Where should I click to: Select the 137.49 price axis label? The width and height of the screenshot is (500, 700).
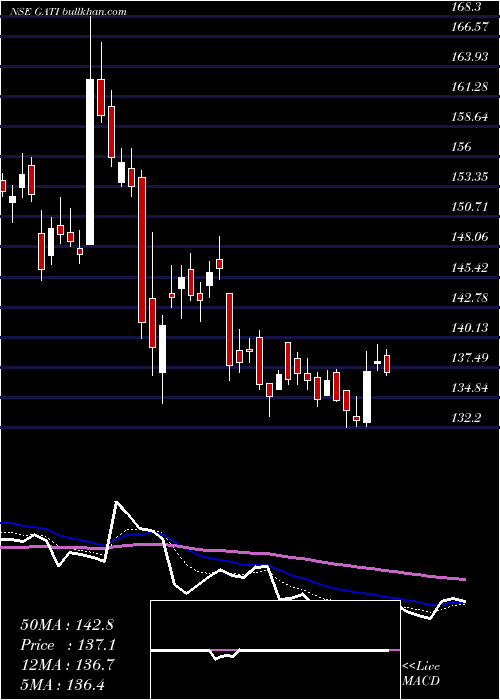point(472,358)
